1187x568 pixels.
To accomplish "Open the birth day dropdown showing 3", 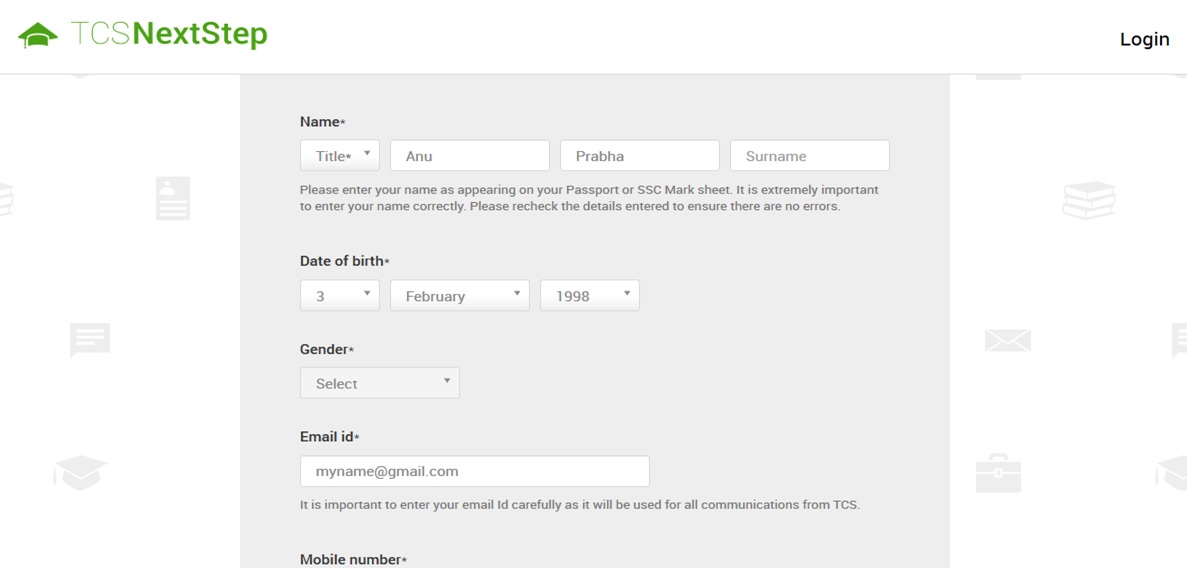I will pos(340,295).
